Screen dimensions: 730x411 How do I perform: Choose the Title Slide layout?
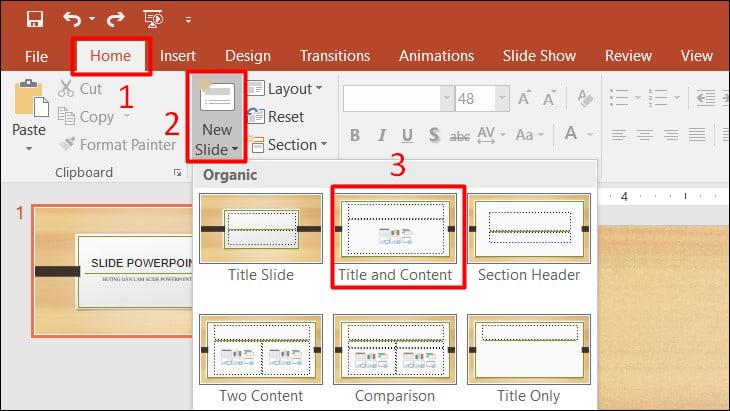[261, 238]
